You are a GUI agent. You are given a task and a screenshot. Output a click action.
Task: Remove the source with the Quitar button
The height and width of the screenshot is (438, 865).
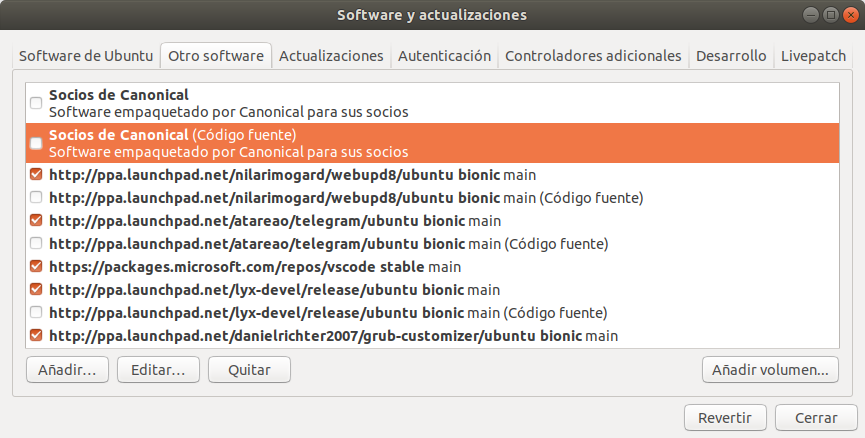tap(249, 370)
